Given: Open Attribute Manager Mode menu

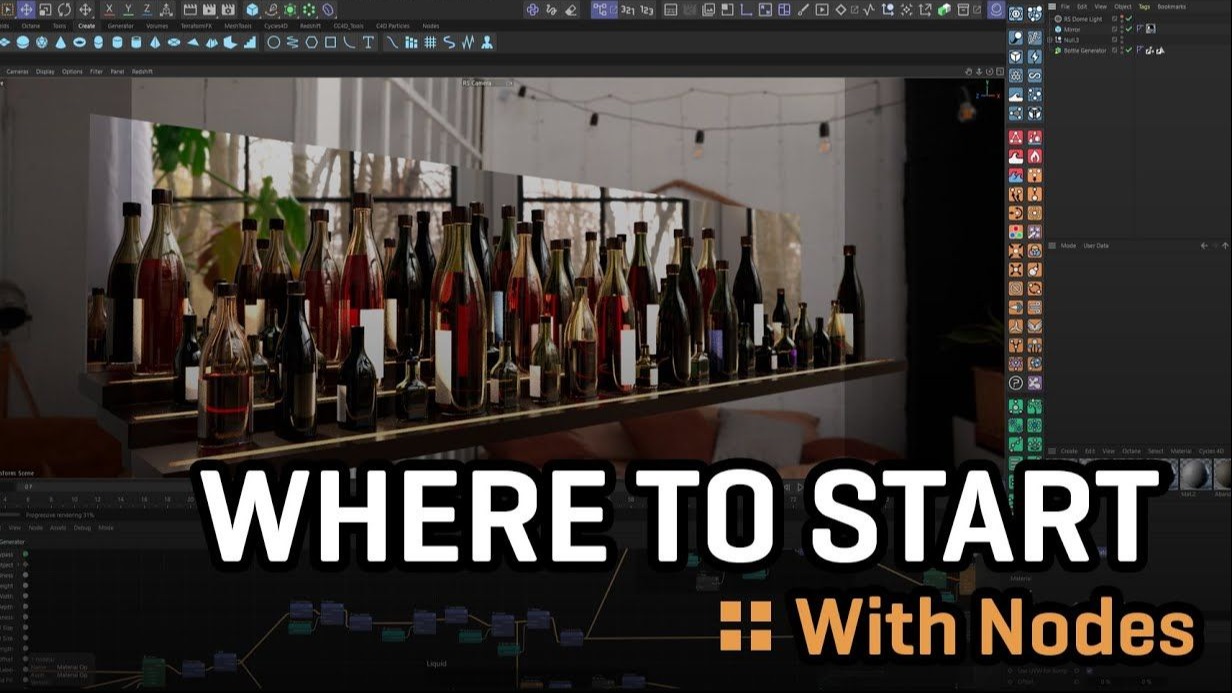Looking at the screenshot, I should [1068, 246].
